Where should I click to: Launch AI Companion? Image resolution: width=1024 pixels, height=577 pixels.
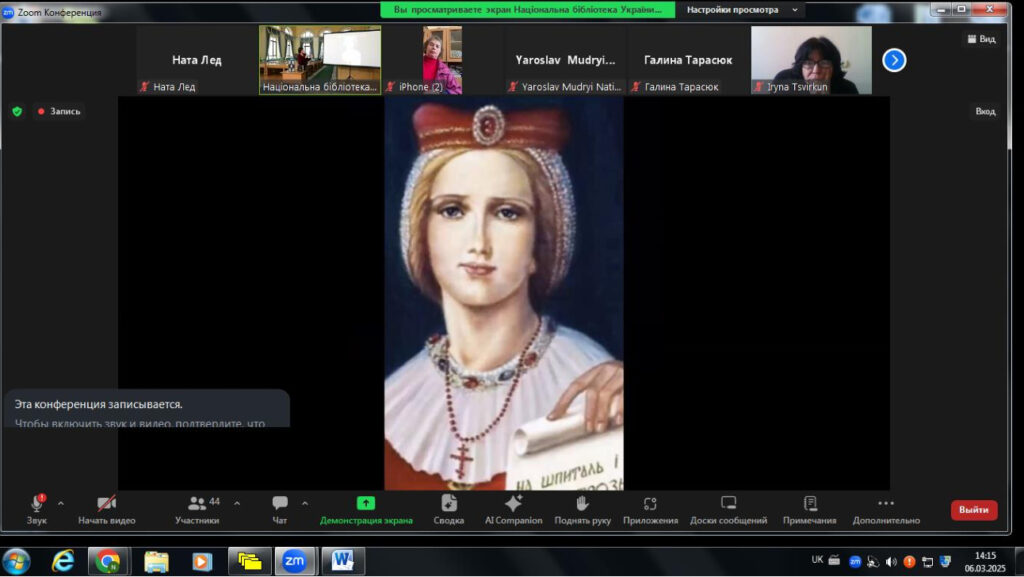pyautogui.click(x=513, y=509)
